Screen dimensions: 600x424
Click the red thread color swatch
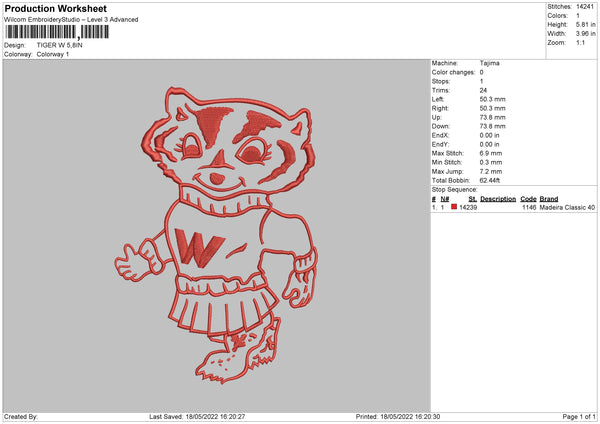coord(454,207)
